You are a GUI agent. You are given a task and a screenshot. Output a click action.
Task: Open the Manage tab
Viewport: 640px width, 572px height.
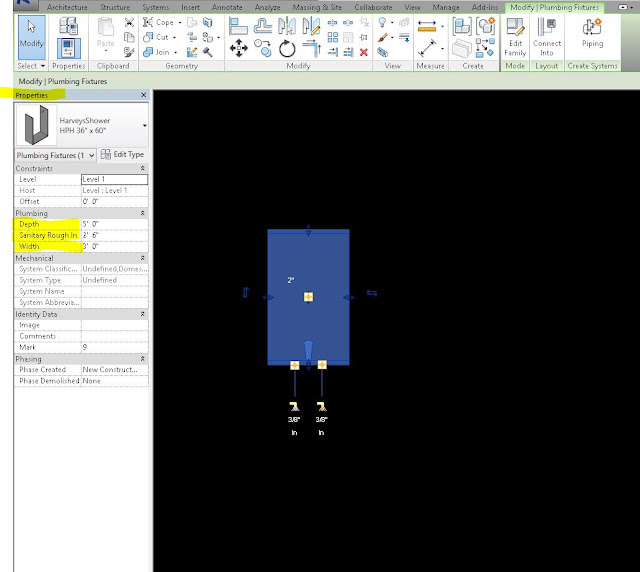446,7
